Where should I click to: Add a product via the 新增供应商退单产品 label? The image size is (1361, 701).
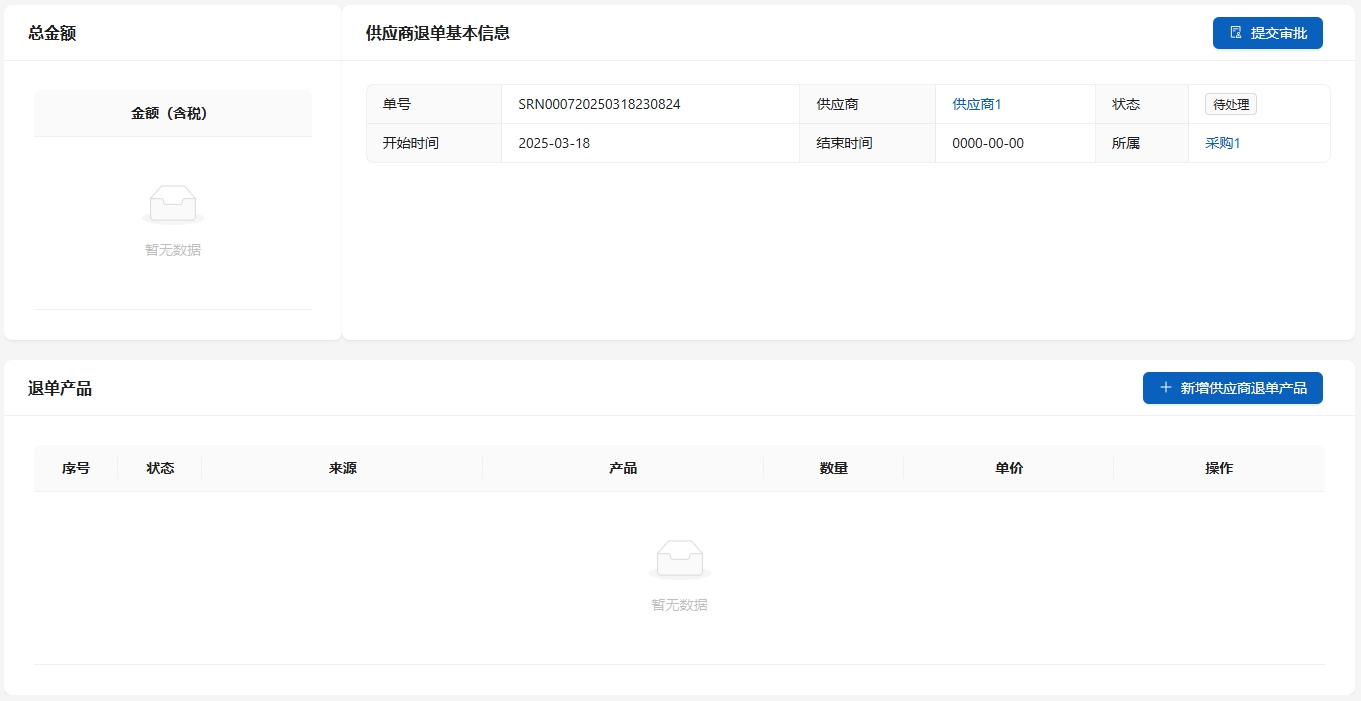pyautogui.click(x=1243, y=388)
